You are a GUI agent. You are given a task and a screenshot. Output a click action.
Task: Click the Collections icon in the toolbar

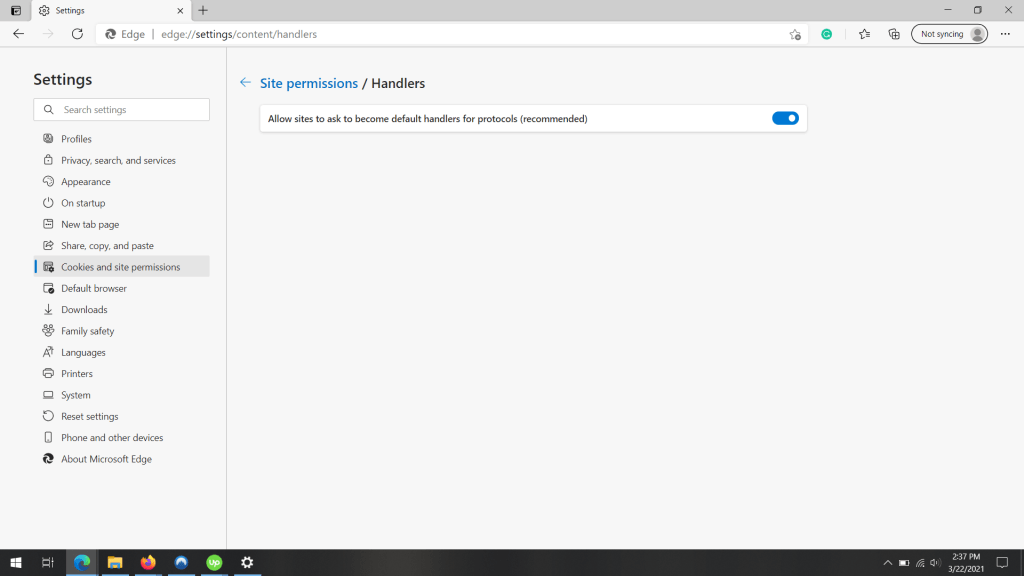click(893, 33)
